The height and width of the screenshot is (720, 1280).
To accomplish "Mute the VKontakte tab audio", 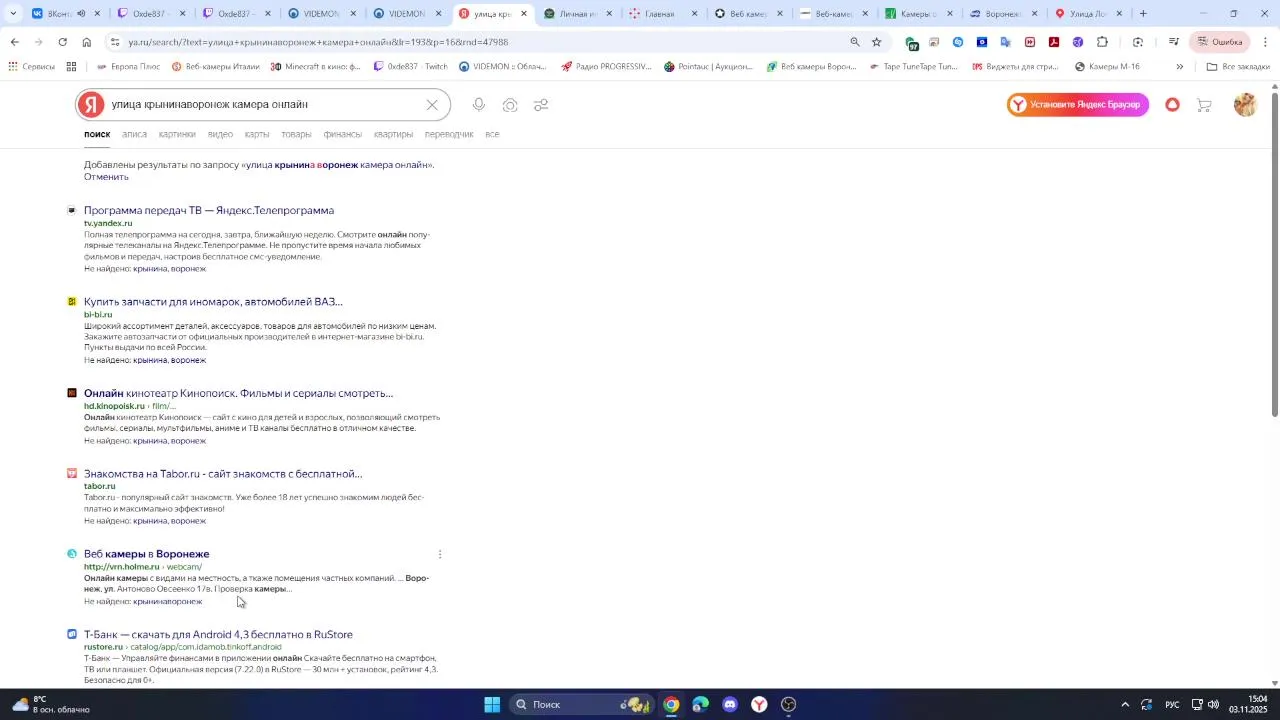I will (81, 14).
